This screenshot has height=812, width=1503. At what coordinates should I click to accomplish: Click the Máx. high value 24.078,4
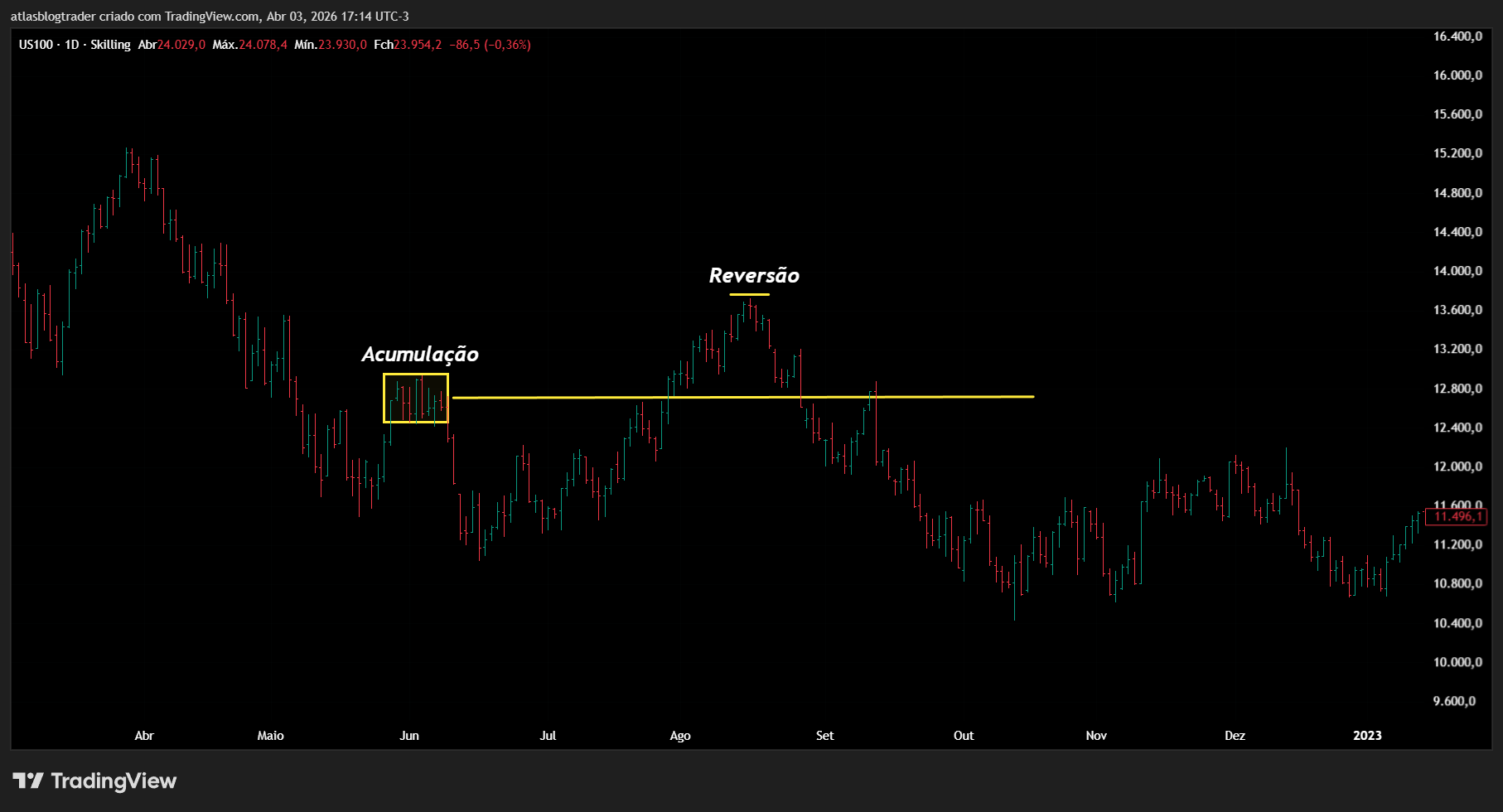[x=263, y=45]
